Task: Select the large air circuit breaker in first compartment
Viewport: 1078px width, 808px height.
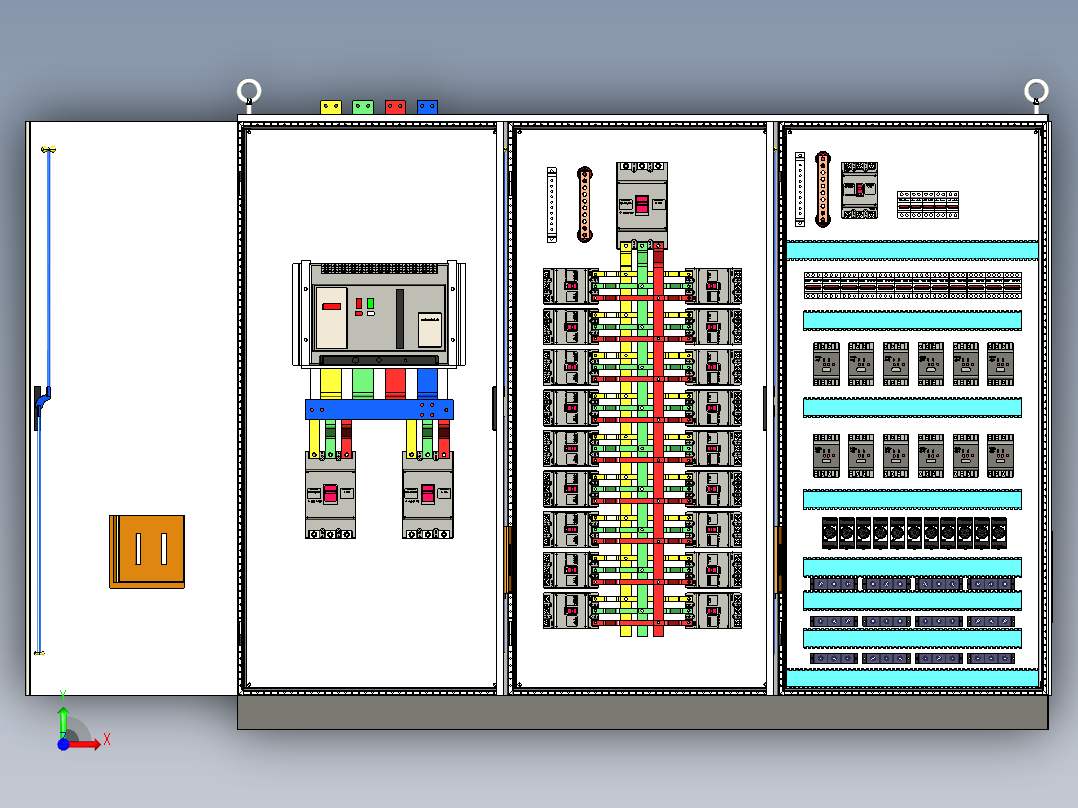Action: (379, 314)
